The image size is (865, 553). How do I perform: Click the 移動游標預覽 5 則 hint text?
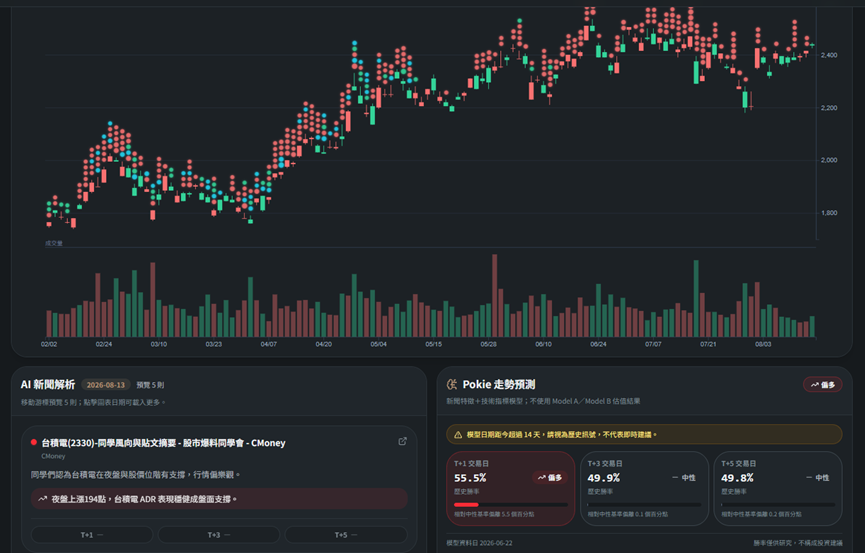[x=93, y=402]
